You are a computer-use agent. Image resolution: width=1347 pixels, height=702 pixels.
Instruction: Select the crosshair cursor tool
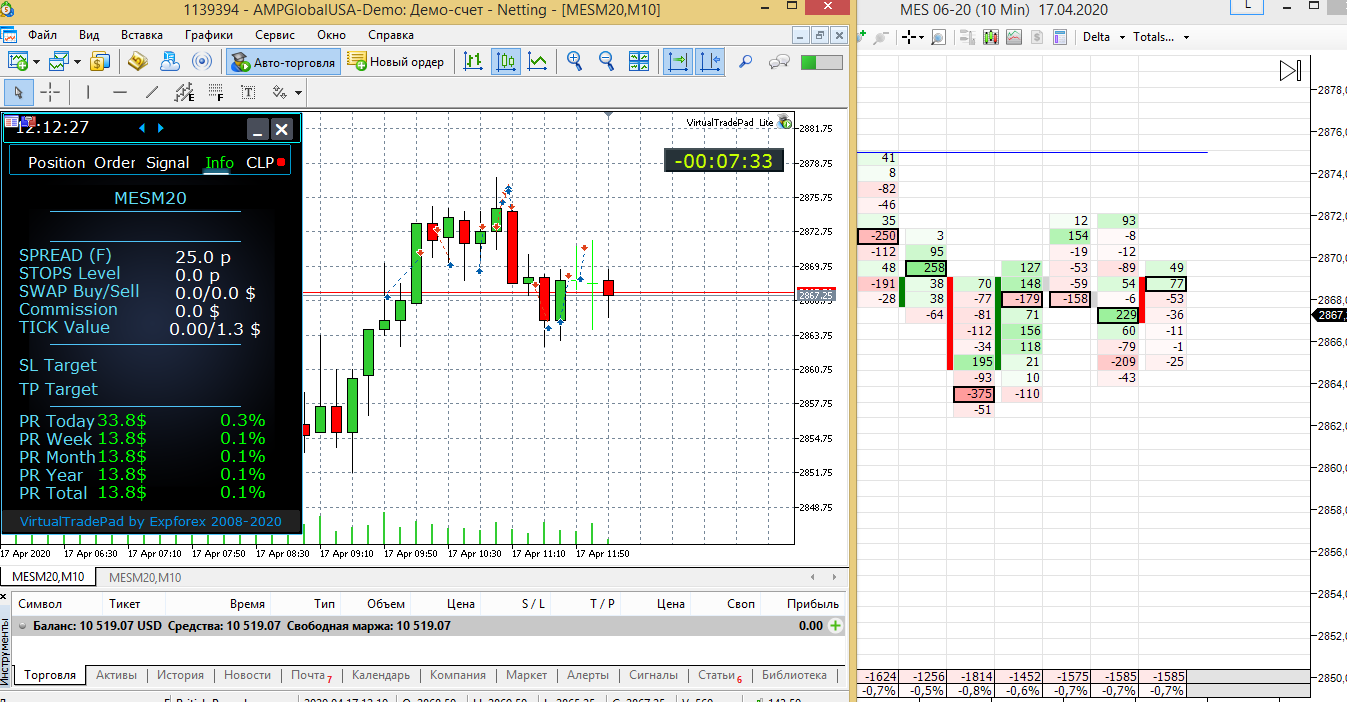tap(50, 93)
